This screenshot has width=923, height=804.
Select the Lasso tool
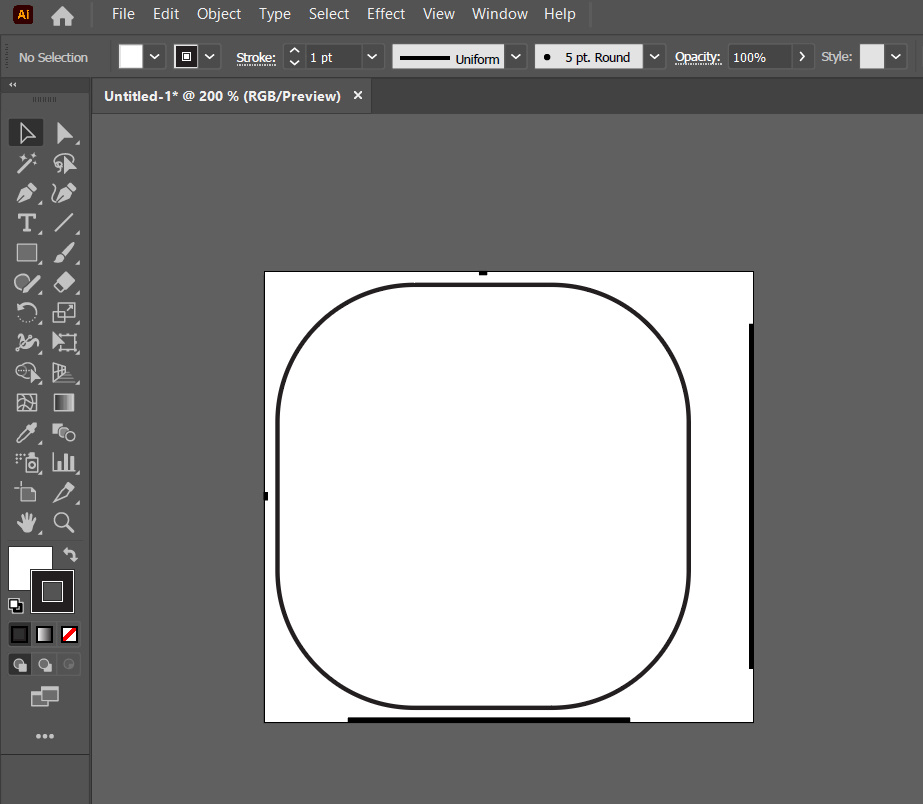click(x=64, y=163)
